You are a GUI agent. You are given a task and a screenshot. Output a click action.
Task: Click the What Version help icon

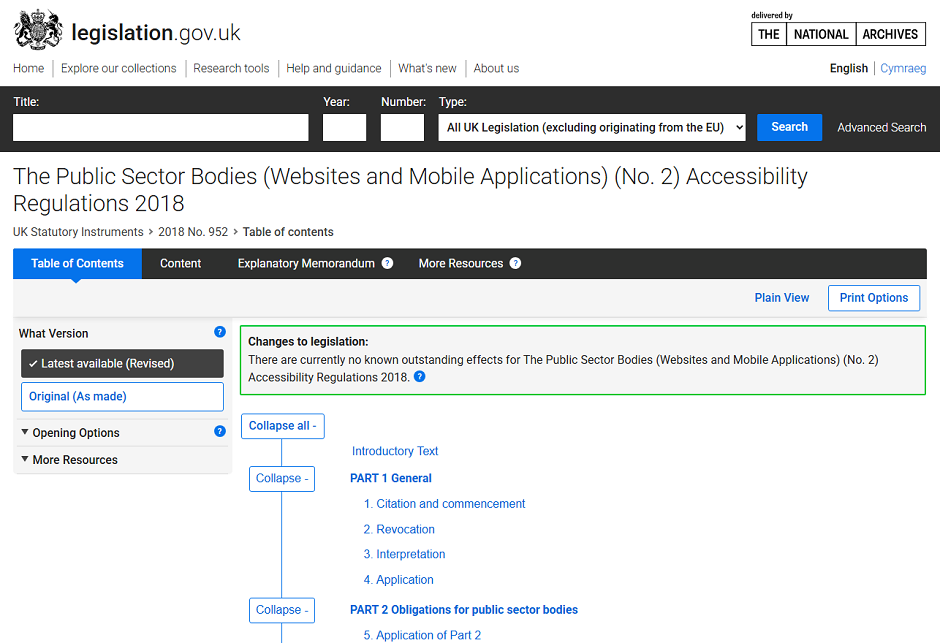coord(220,332)
